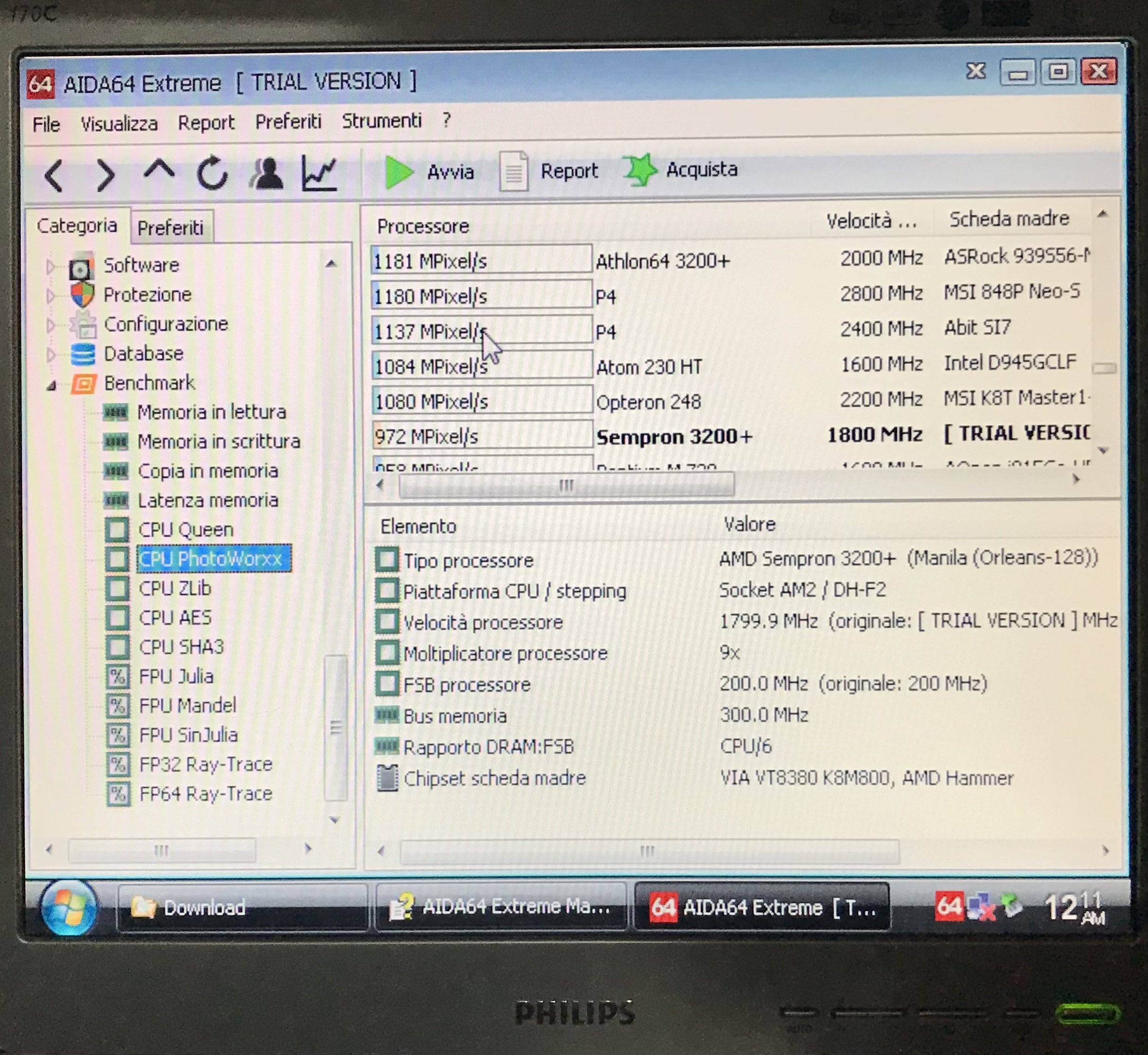Screen dimensions: 1148x1055
Task: Select the CPU Queen benchmark
Action: coord(186,530)
